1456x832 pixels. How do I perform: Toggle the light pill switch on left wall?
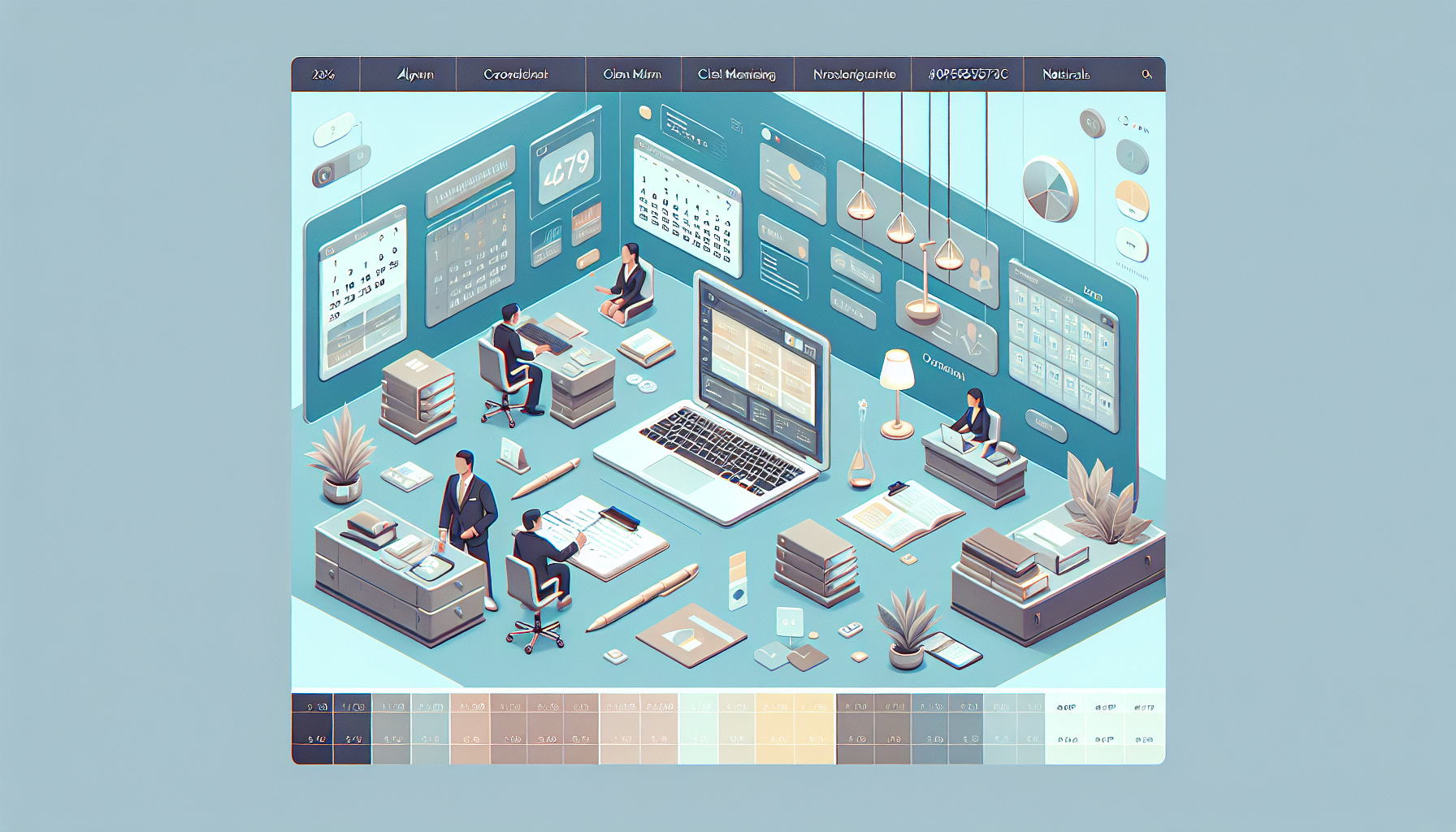click(x=333, y=130)
